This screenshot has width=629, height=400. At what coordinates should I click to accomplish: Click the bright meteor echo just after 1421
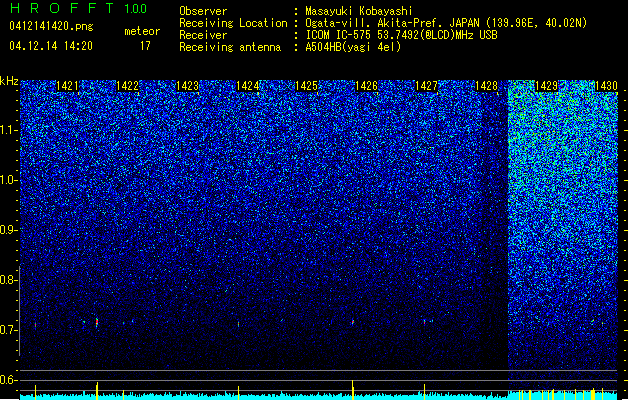pos(97,323)
